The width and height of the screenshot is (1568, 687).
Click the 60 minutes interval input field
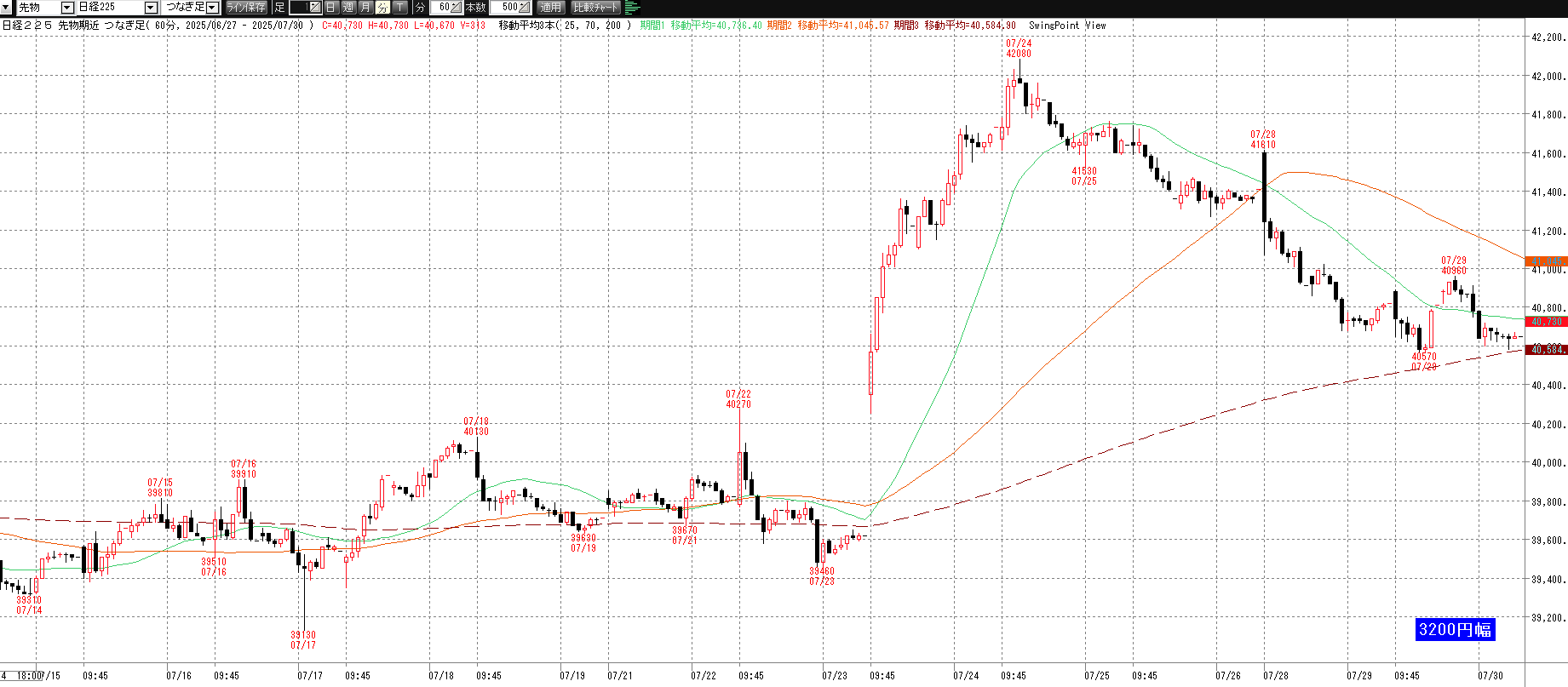441,8
